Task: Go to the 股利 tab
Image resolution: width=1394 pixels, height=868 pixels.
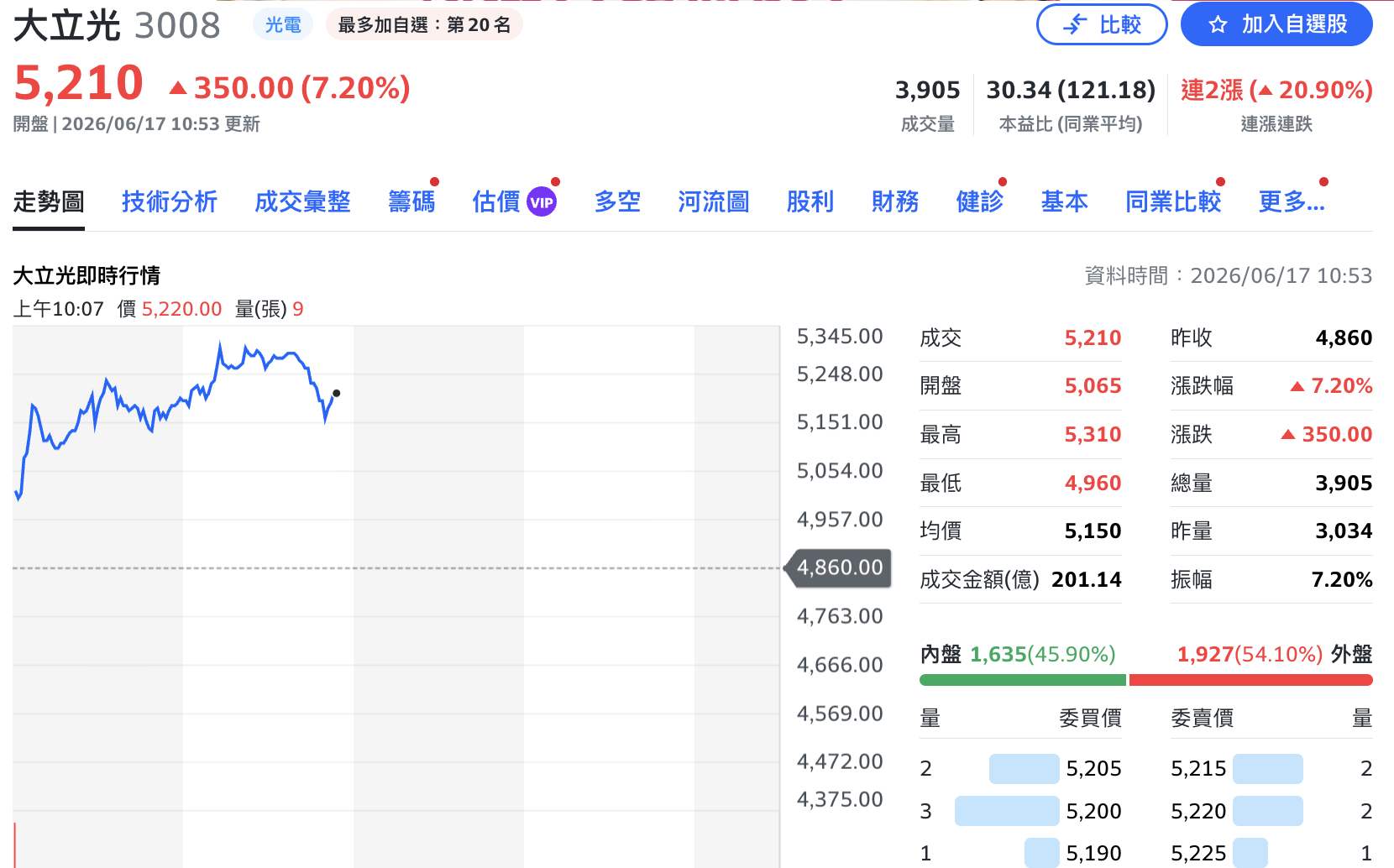Action: pyautogui.click(x=810, y=201)
